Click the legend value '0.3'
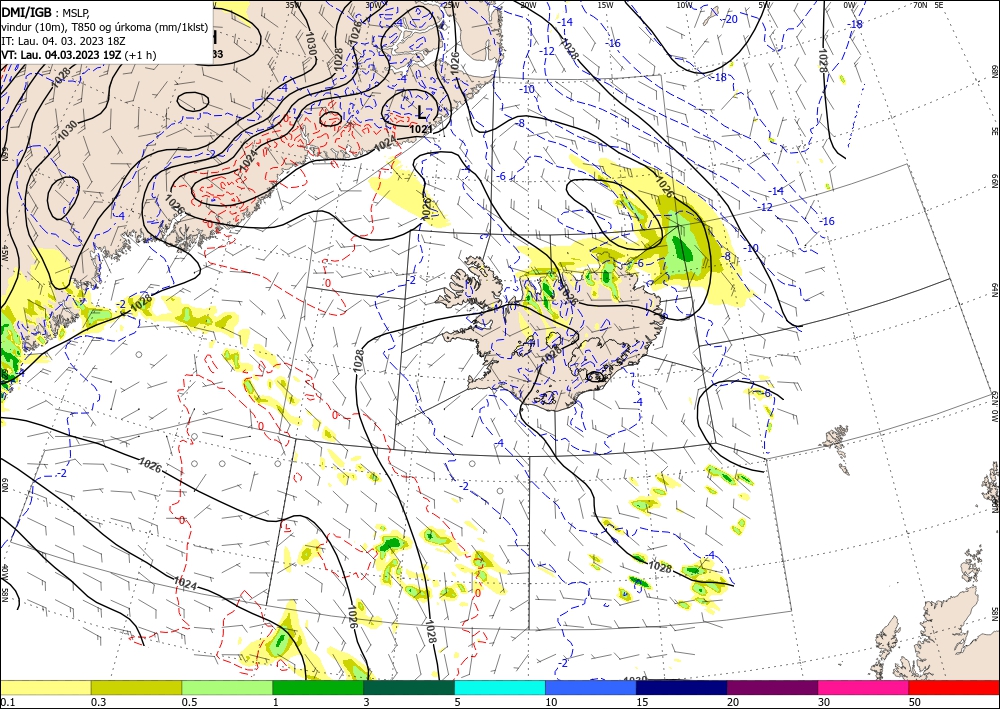The image size is (1000, 709). click(98, 702)
